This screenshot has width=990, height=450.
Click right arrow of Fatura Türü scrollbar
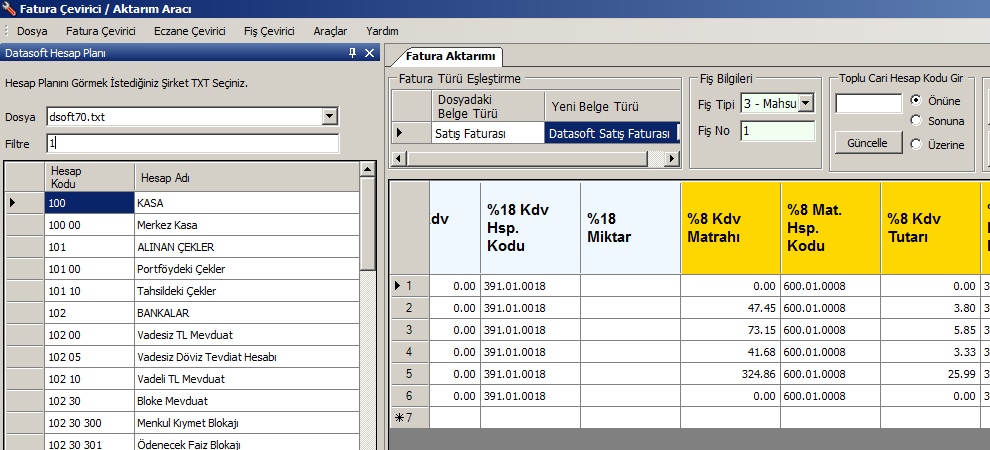(x=672, y=158)
